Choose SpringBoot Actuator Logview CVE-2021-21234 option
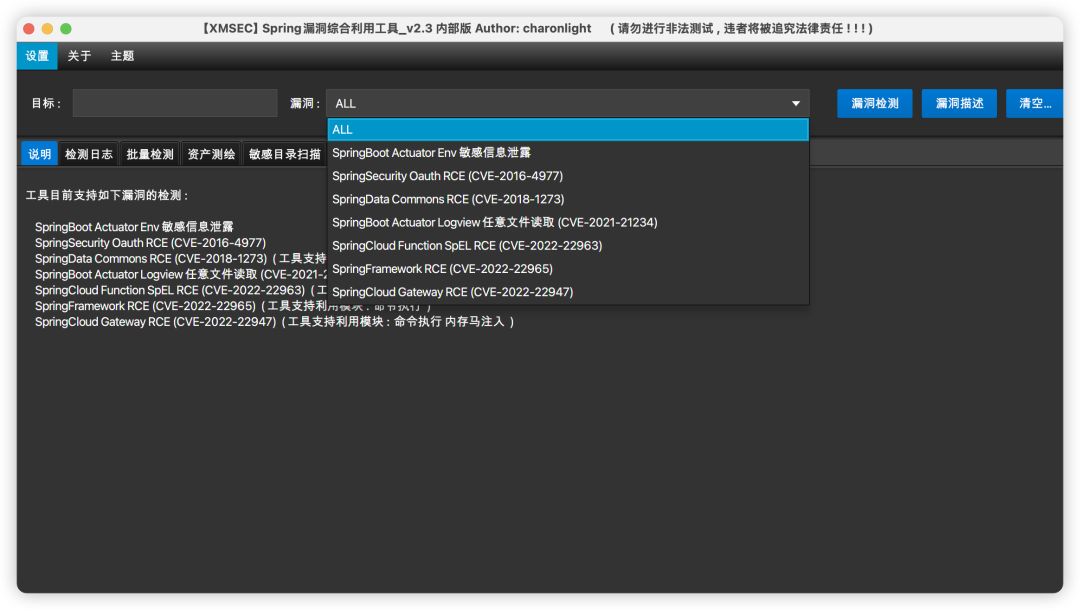Screen dimensions: 1080x610 pyautogui.click(x=568, y=222)
